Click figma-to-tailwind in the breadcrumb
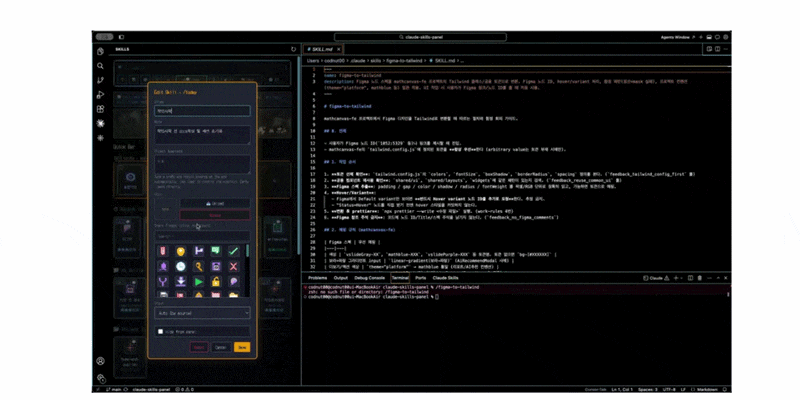This screenshot has width=800, height=400. pyautogui.click(x=405, y=60)
